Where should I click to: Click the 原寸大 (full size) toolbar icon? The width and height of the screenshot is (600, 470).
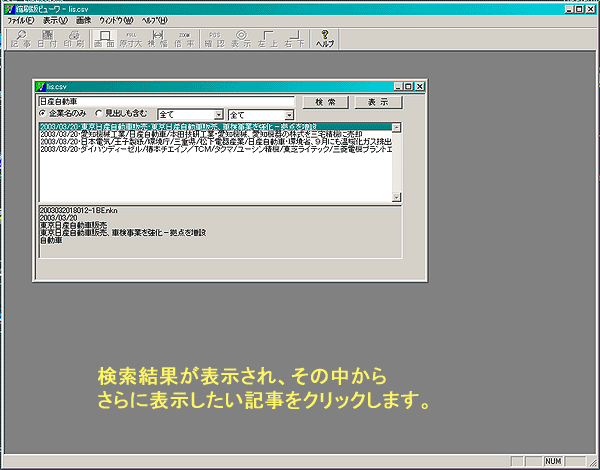point(129,38)
